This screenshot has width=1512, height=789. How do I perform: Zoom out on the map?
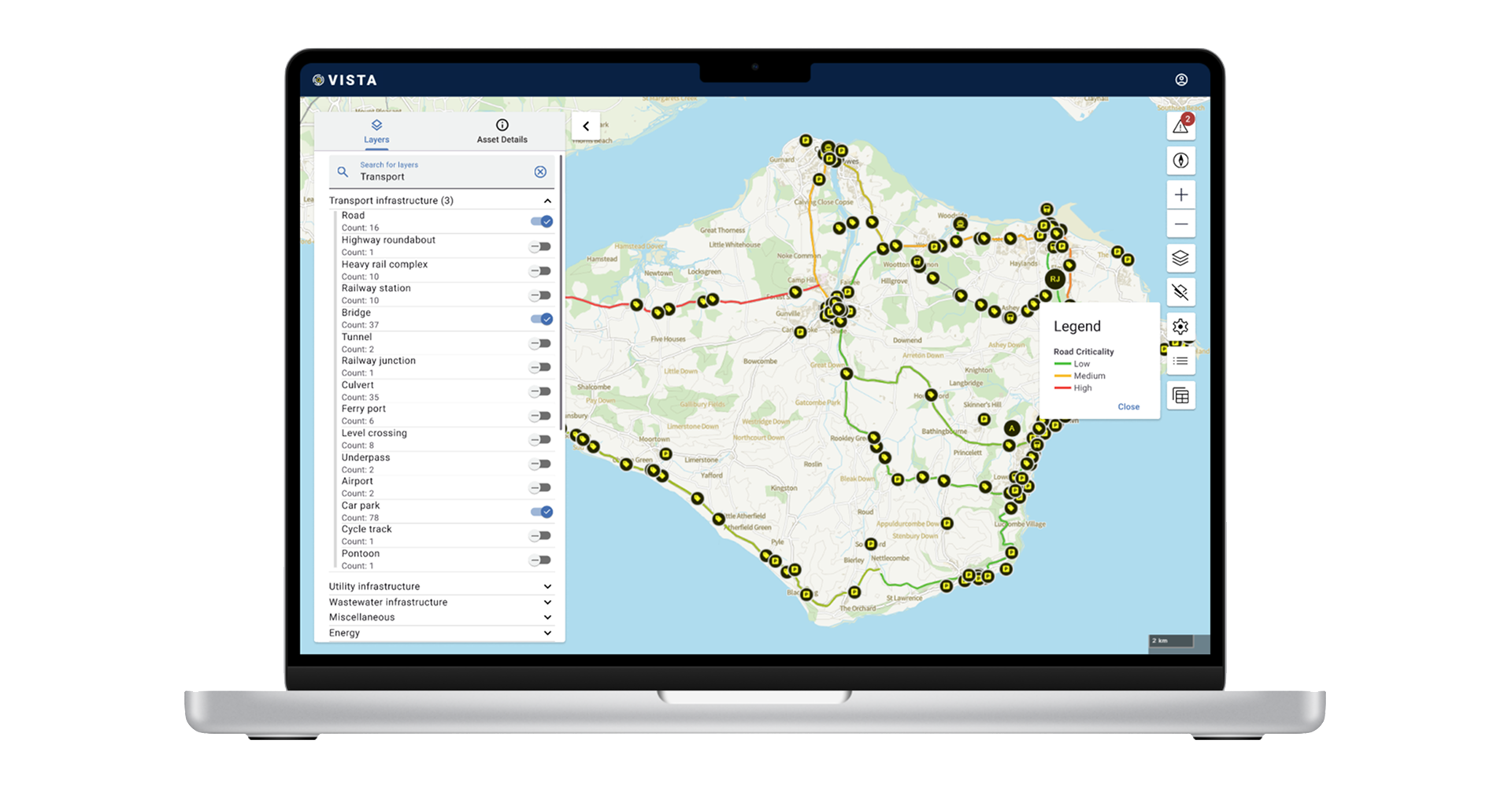click(1180, 224)
